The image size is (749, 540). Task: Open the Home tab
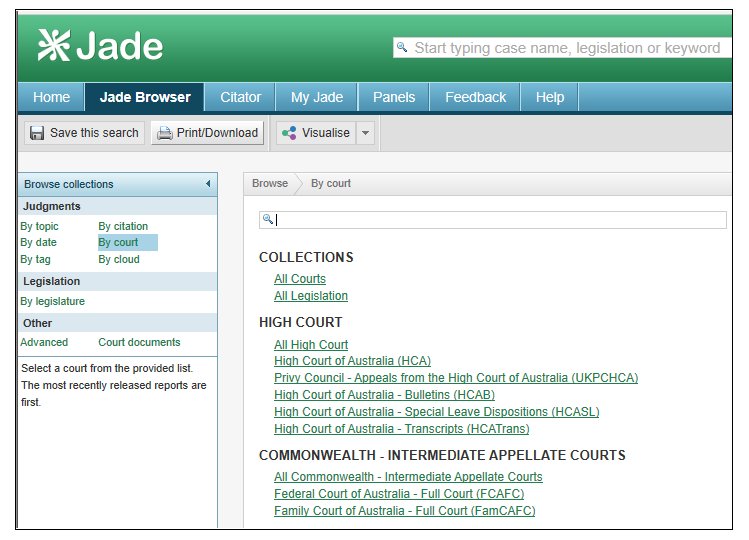51,97
